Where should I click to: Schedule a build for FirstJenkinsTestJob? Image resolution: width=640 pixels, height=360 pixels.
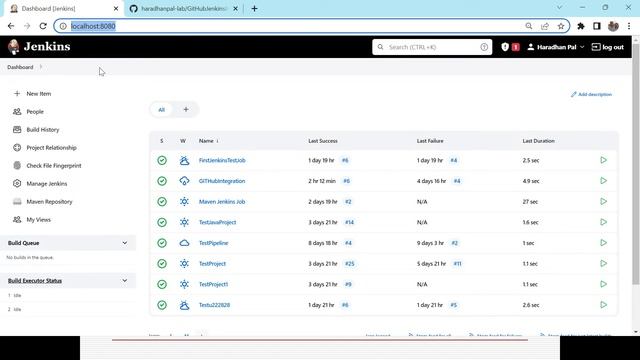coord(603,160)
